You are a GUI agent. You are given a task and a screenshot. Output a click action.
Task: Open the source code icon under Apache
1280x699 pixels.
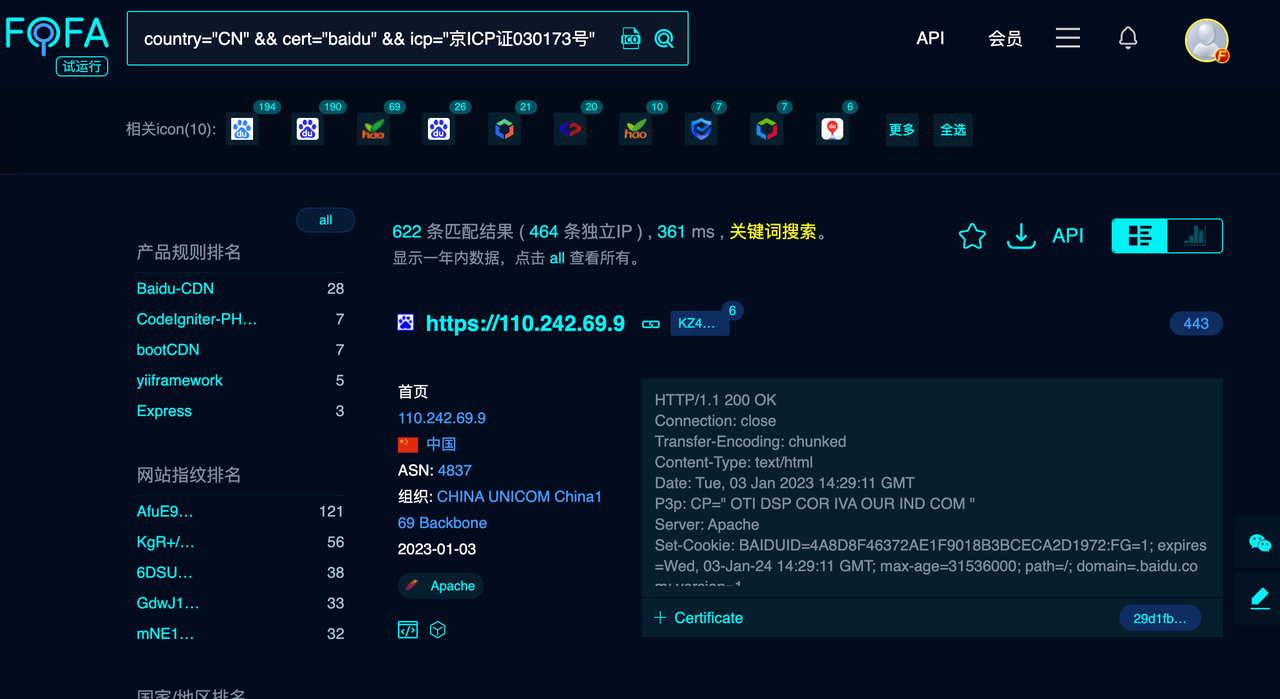pos(407,629)
